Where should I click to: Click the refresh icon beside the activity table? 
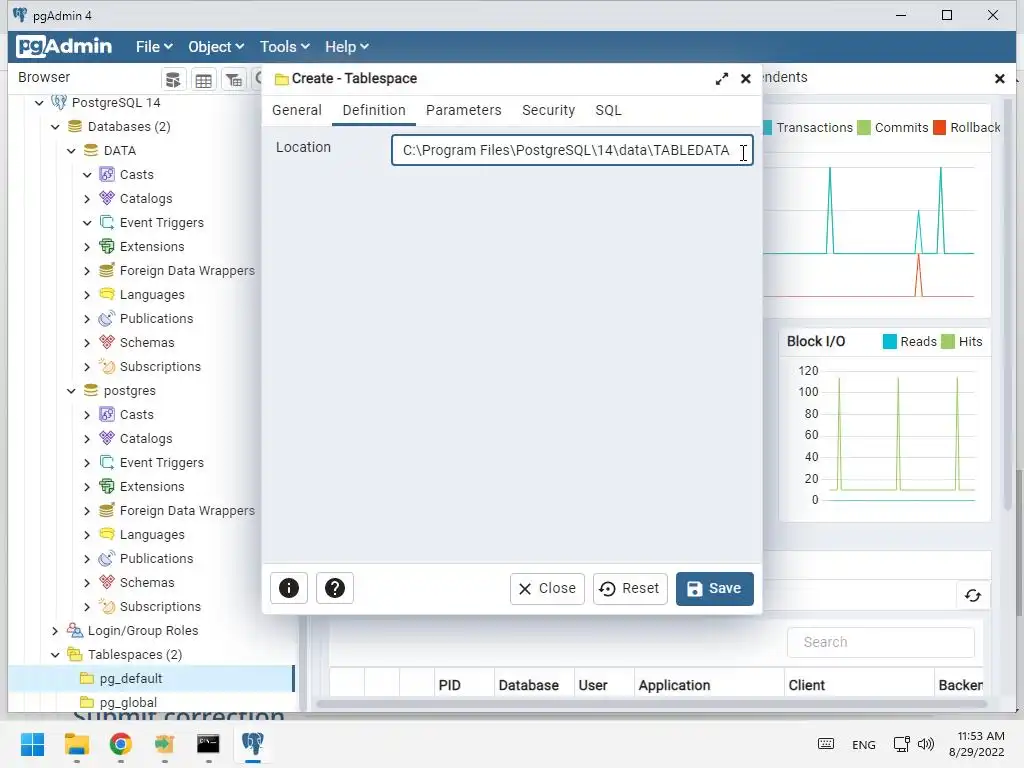pyautogui.click(x=972, y=595)
